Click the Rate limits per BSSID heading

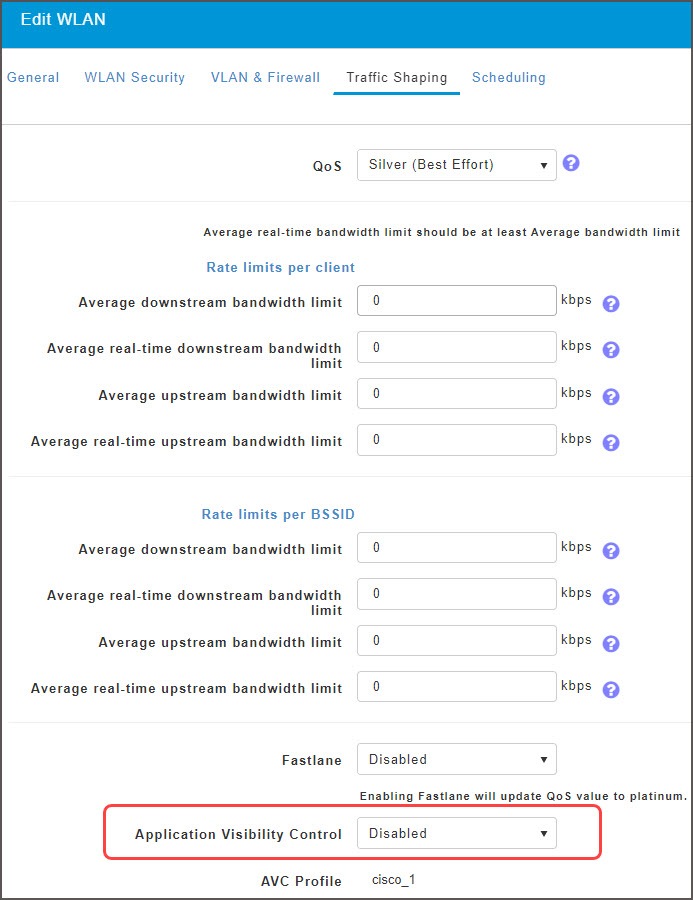(x=277, y=514)
